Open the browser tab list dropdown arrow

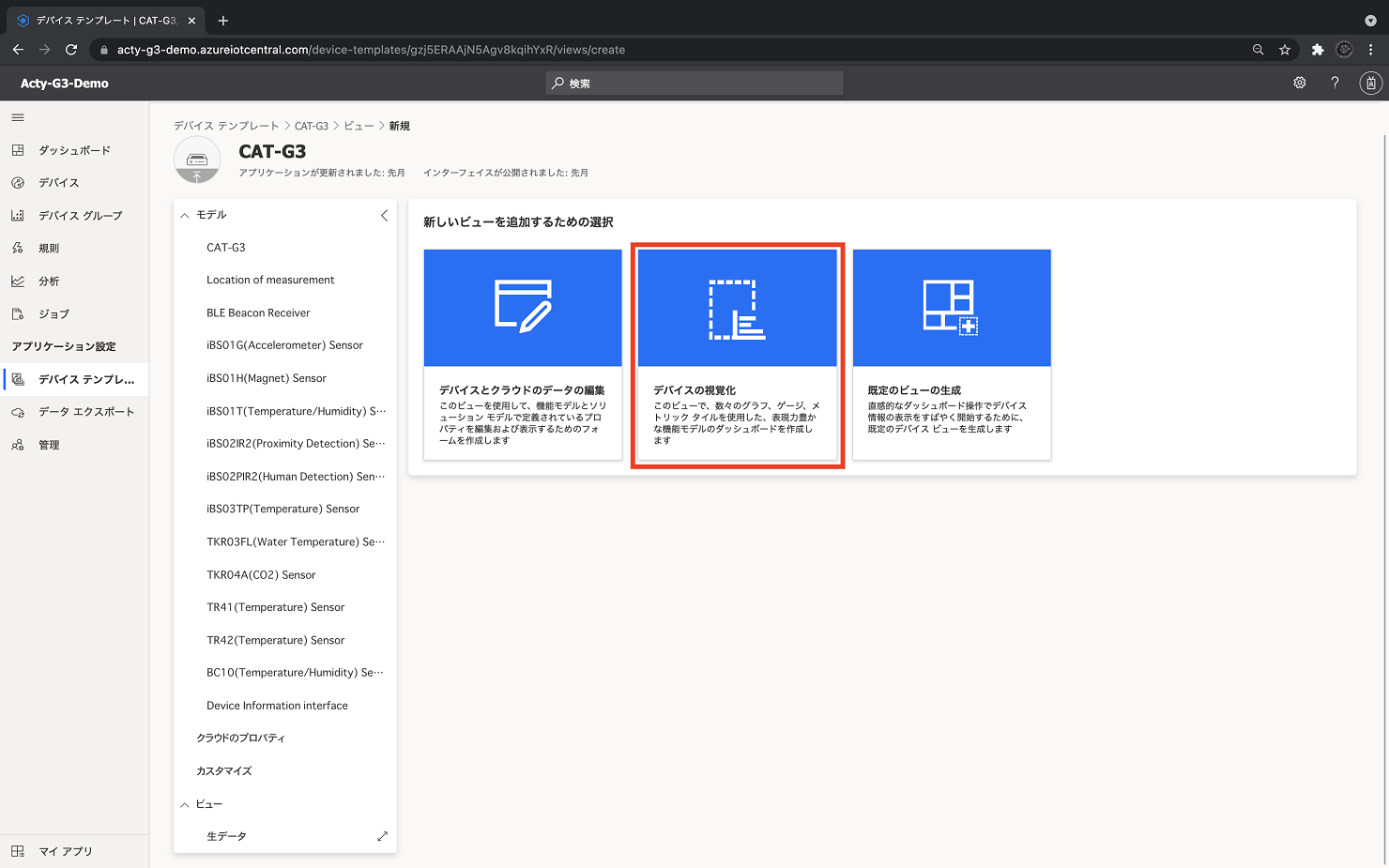pos(1370,21)
